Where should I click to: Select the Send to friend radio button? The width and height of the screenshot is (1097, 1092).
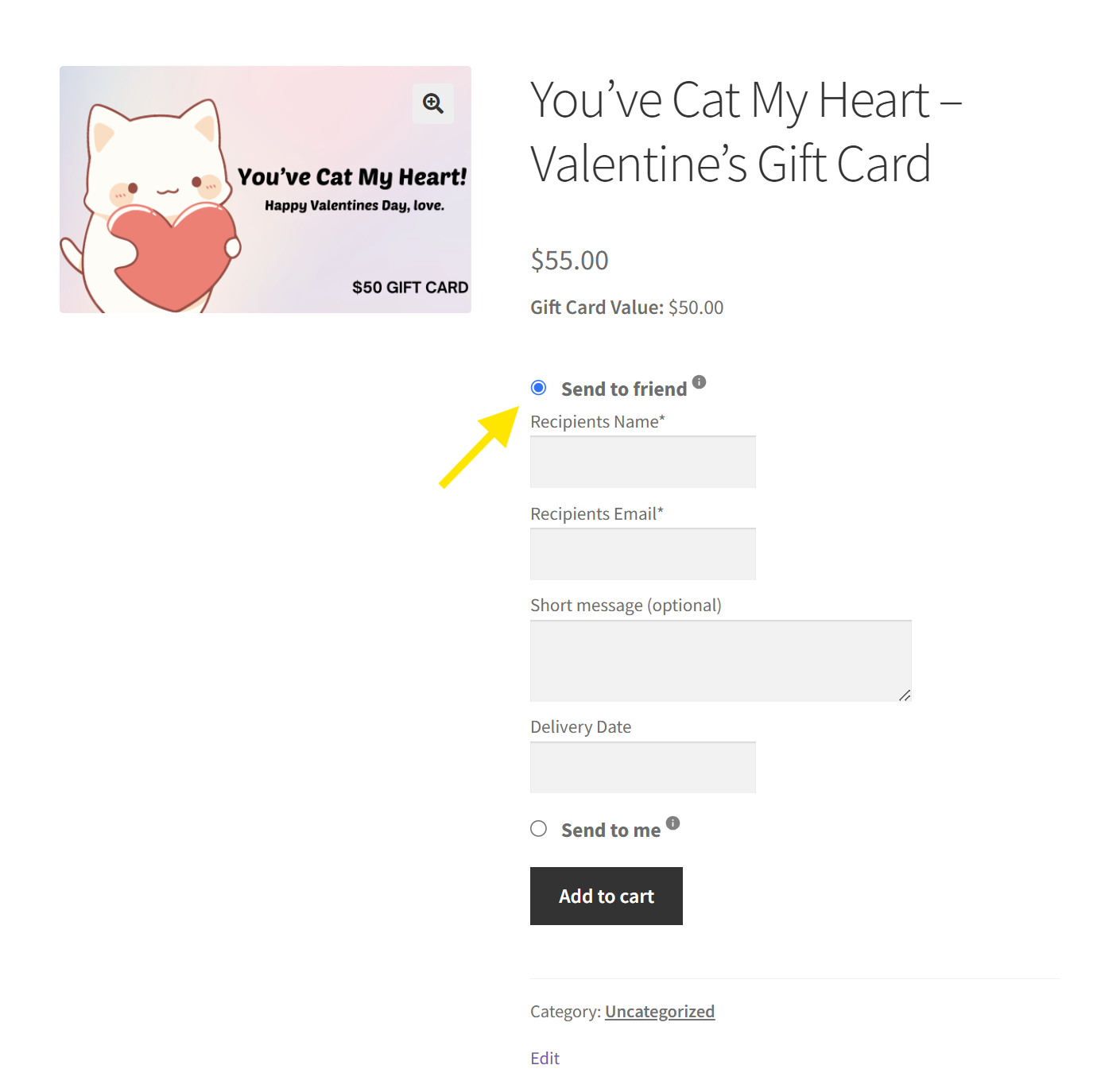(539, 388)
